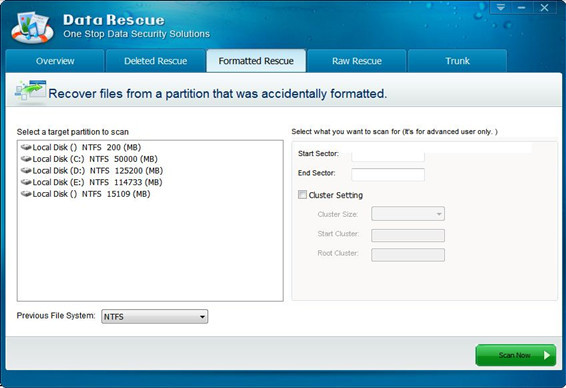
Task: Switch to the Raw Rescue tab
Action: click(357, 61)
